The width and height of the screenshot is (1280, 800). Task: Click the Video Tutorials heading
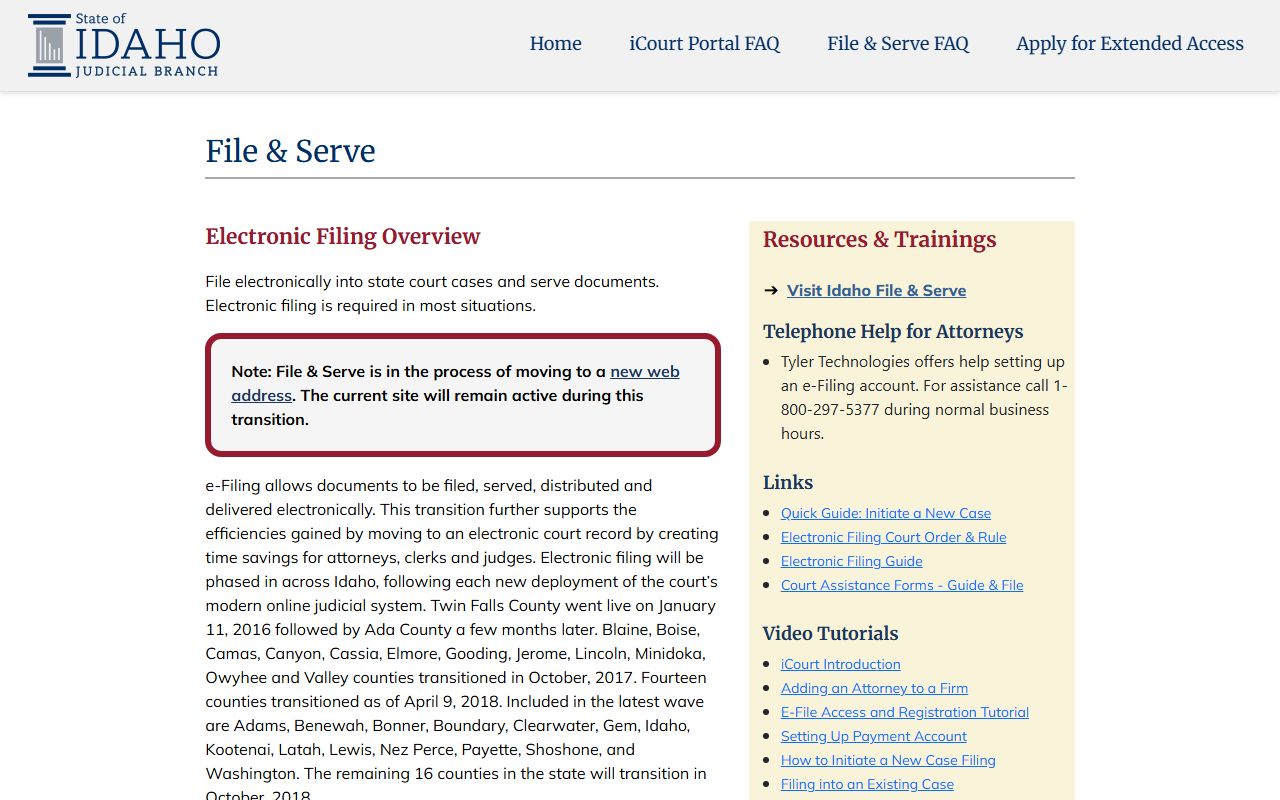[830, 633]
